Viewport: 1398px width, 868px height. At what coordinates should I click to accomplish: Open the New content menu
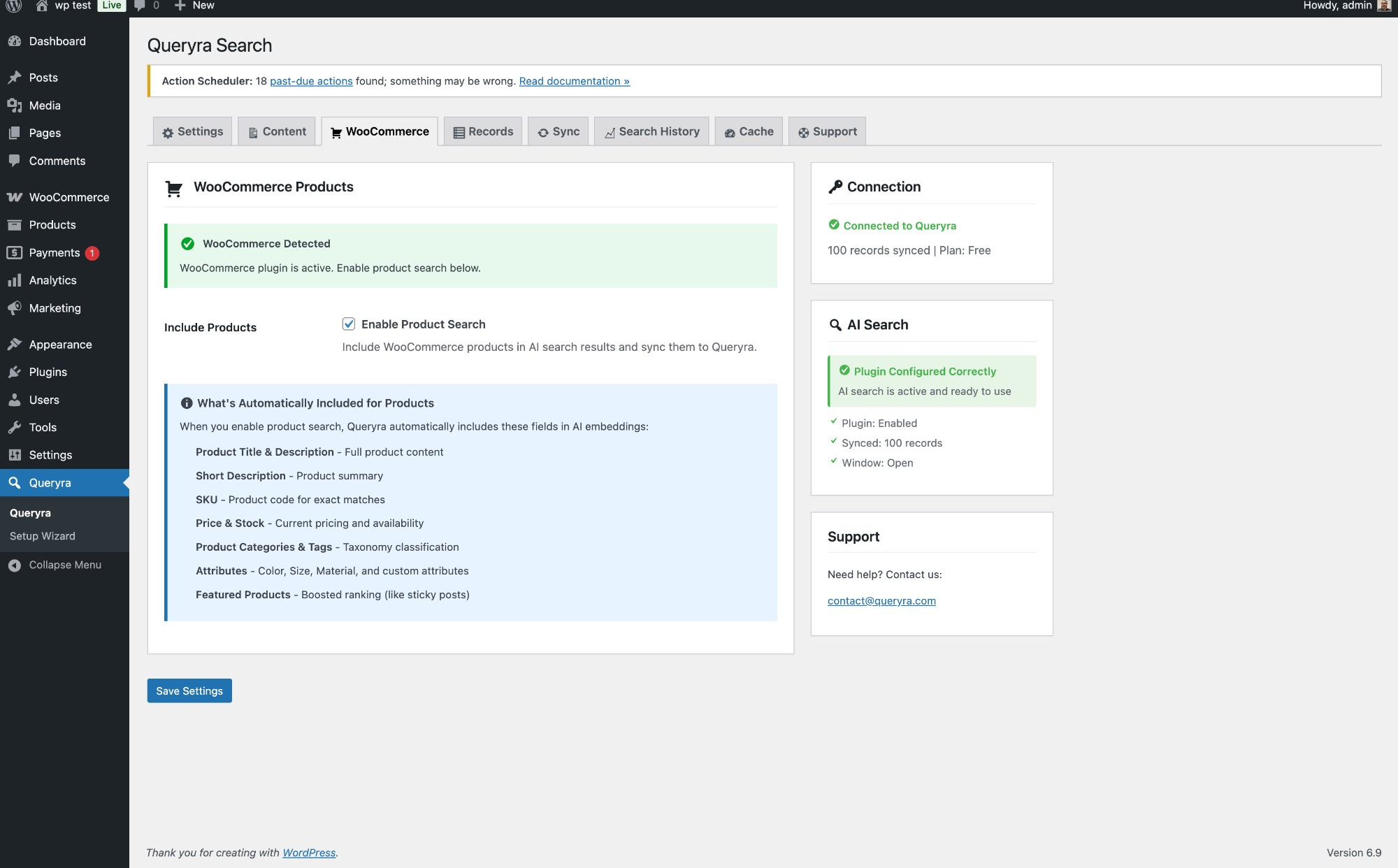[195, 6]
